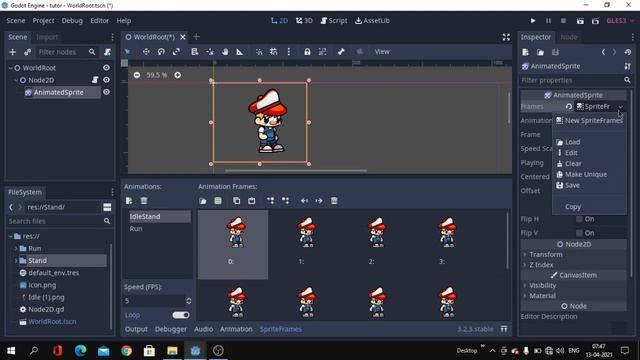Enable the Flip V checkbox
The height and width of the screenshot is (360, 640).
[x=579, y=233]
